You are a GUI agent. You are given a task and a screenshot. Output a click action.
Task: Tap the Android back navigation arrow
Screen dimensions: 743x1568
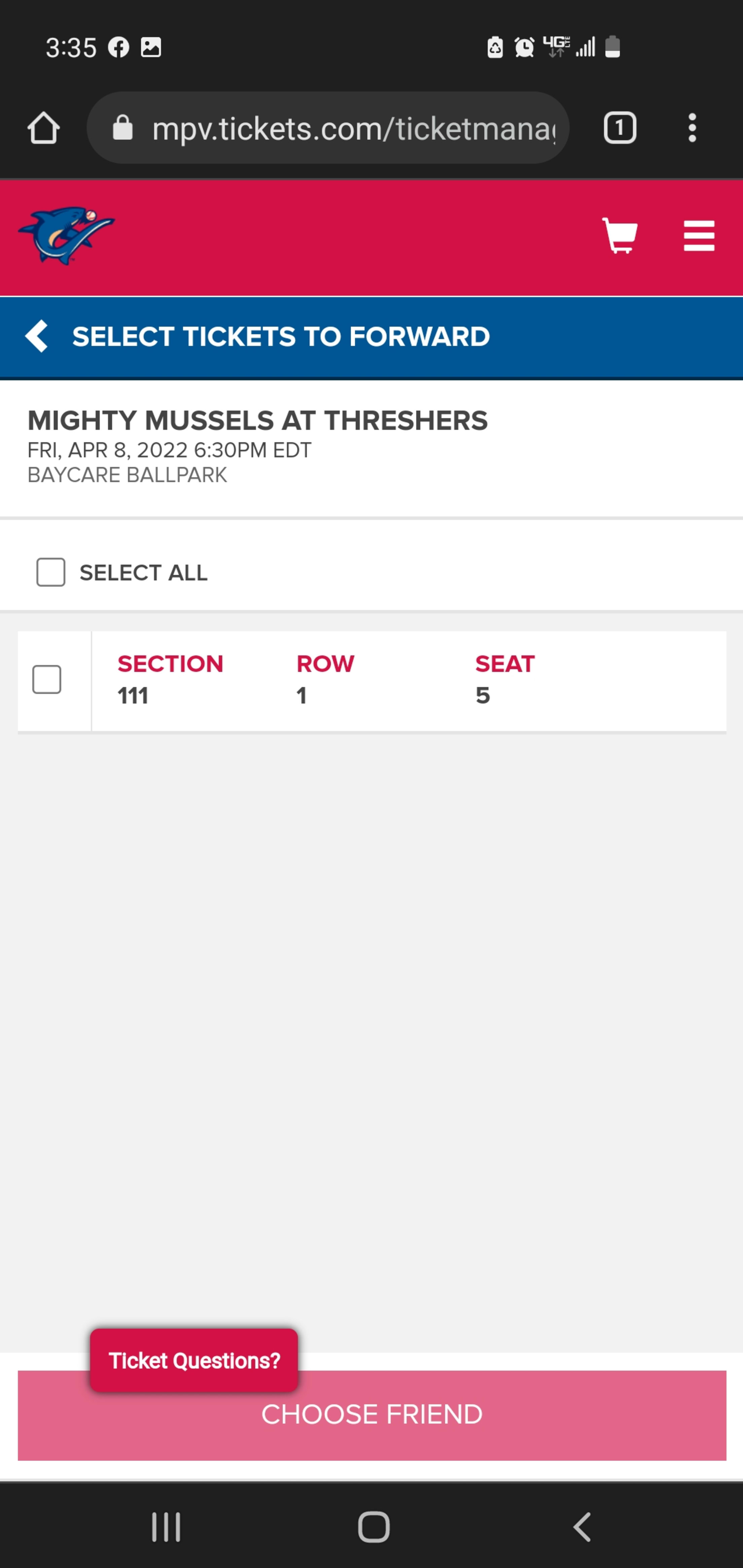pos(581,1527)
